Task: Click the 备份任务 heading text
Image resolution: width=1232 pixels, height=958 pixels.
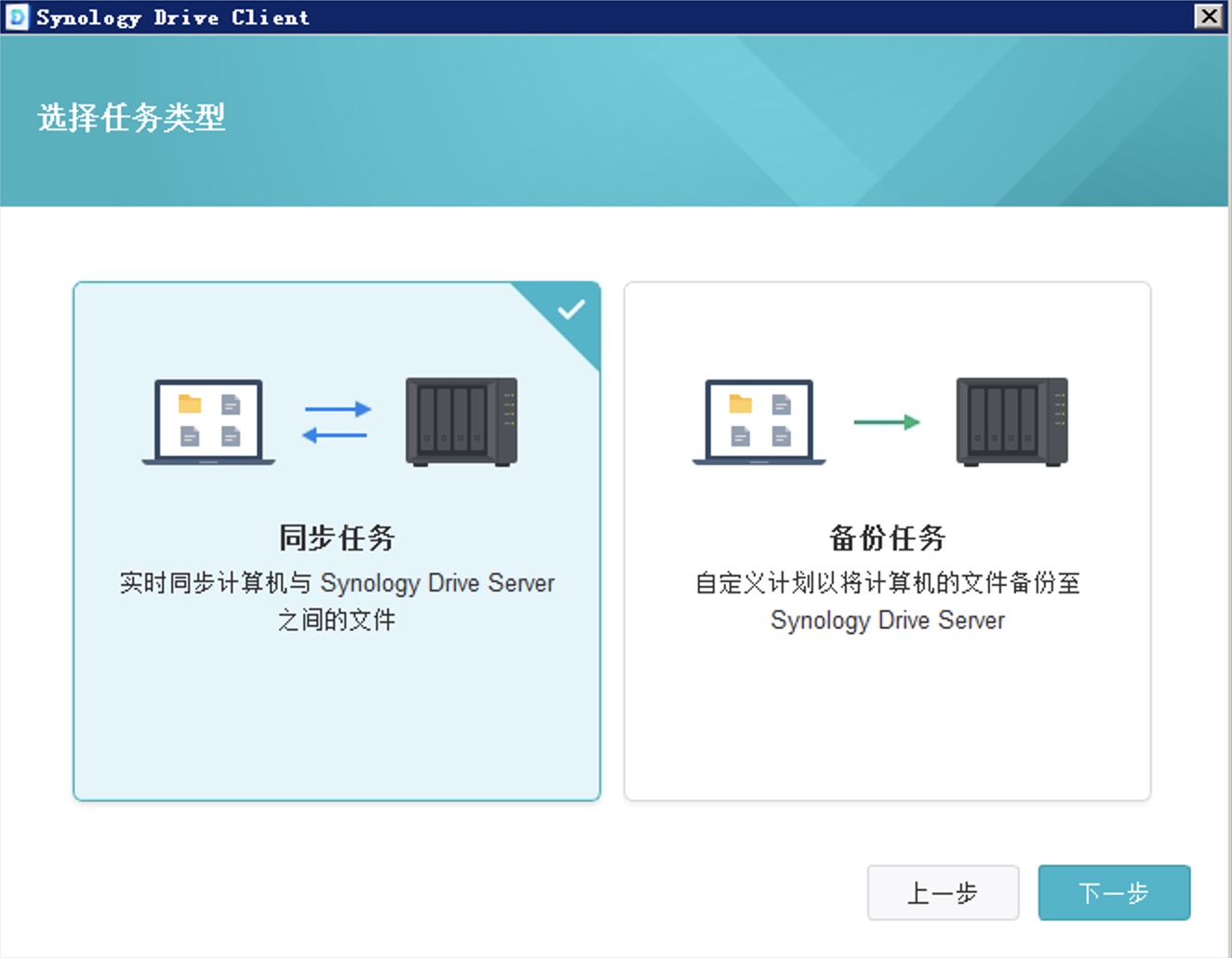Action: pyautogui.click(x=888, y=538)
